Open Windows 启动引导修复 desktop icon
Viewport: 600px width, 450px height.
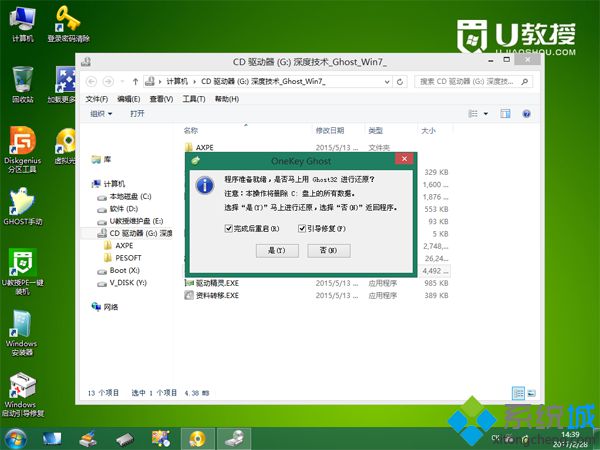23,395
